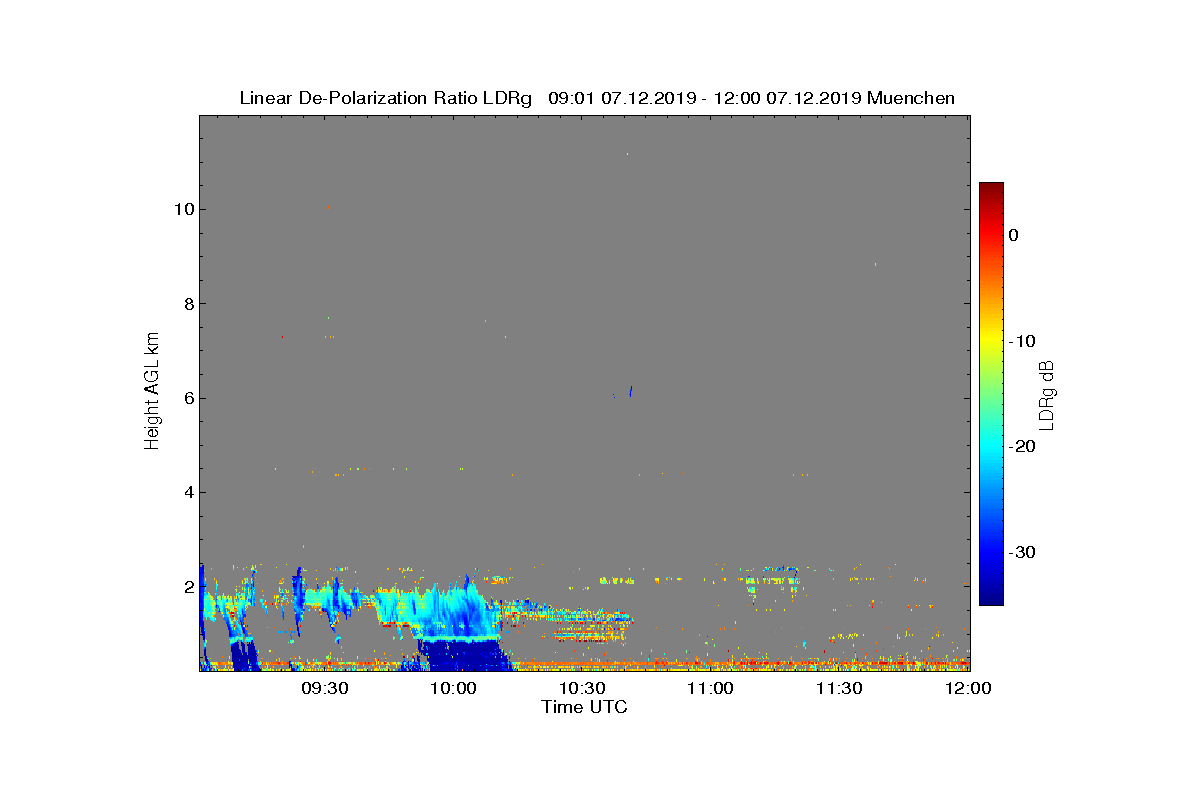
Task: Click the colorbar label '-30'
Action: 1021,552
